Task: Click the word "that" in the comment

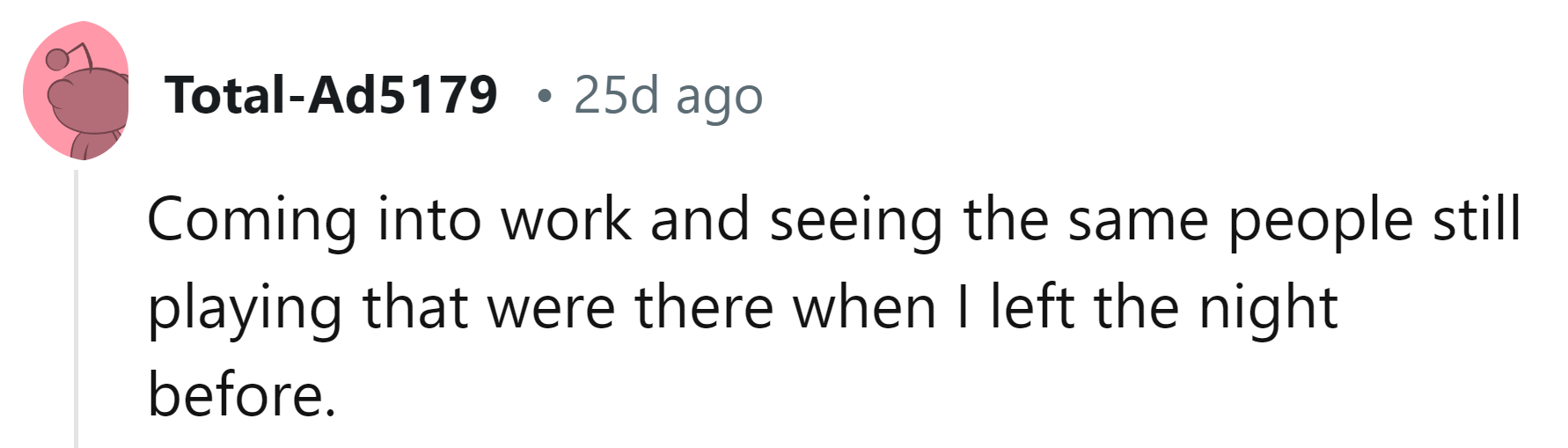Action: (414, 308)
